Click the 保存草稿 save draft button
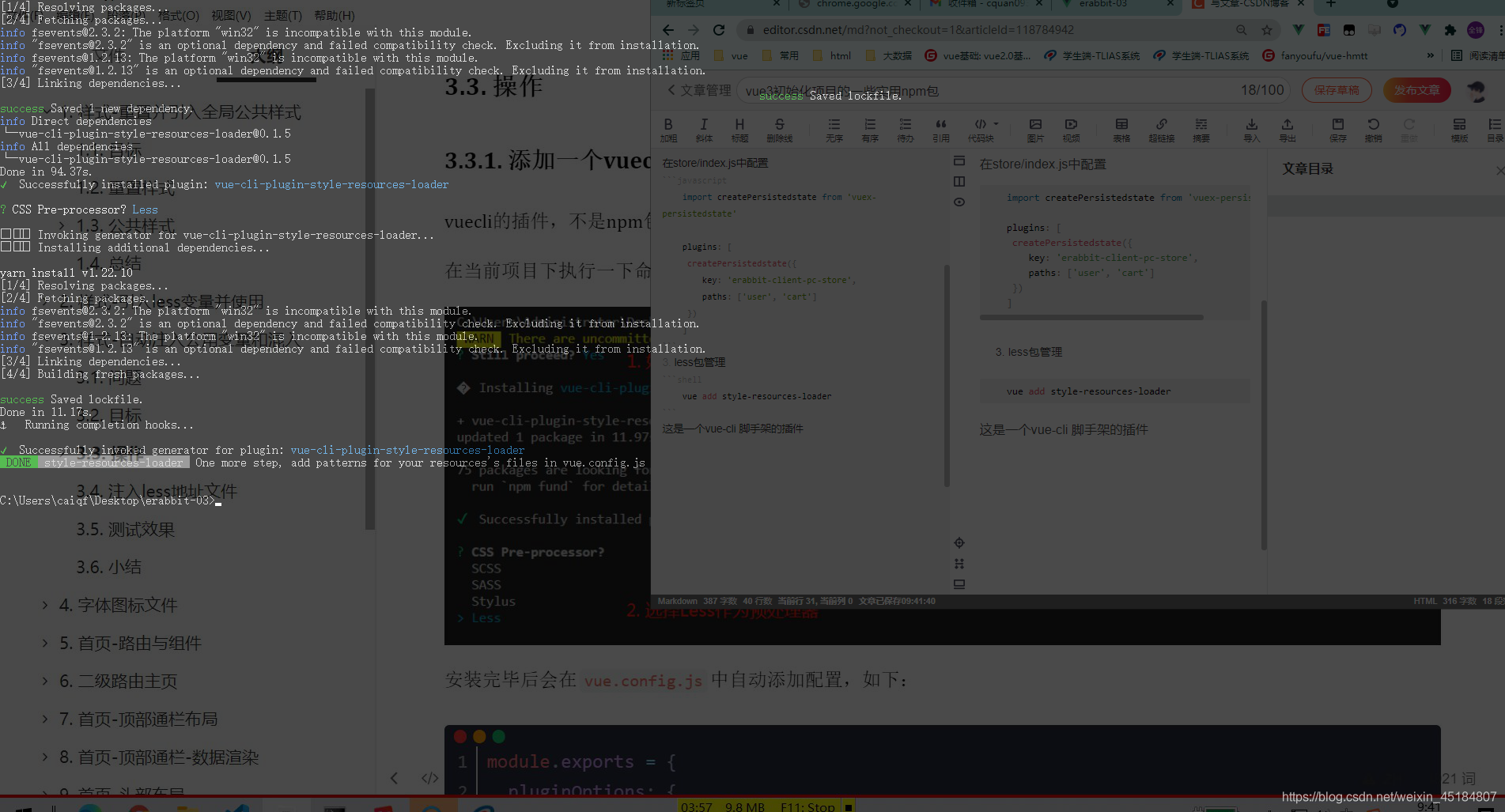 pyautogui.click(x=1337, y=90)
